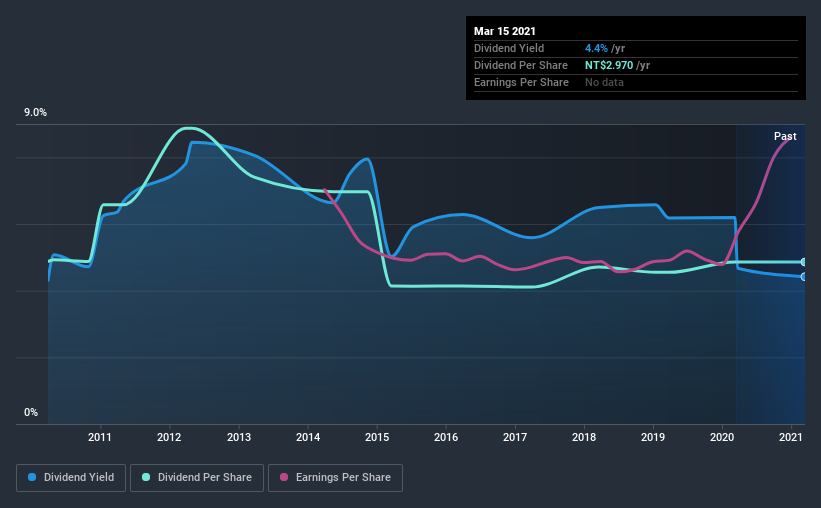
Task: Select the teal Dividend Per Share endpoint marker
Action: (803, 262)
